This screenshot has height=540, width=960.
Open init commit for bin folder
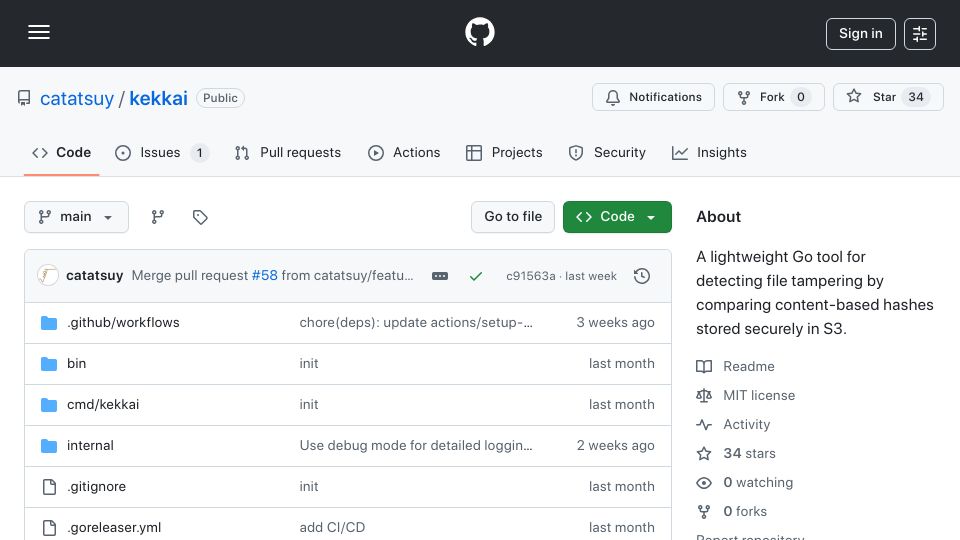[309, 364]
